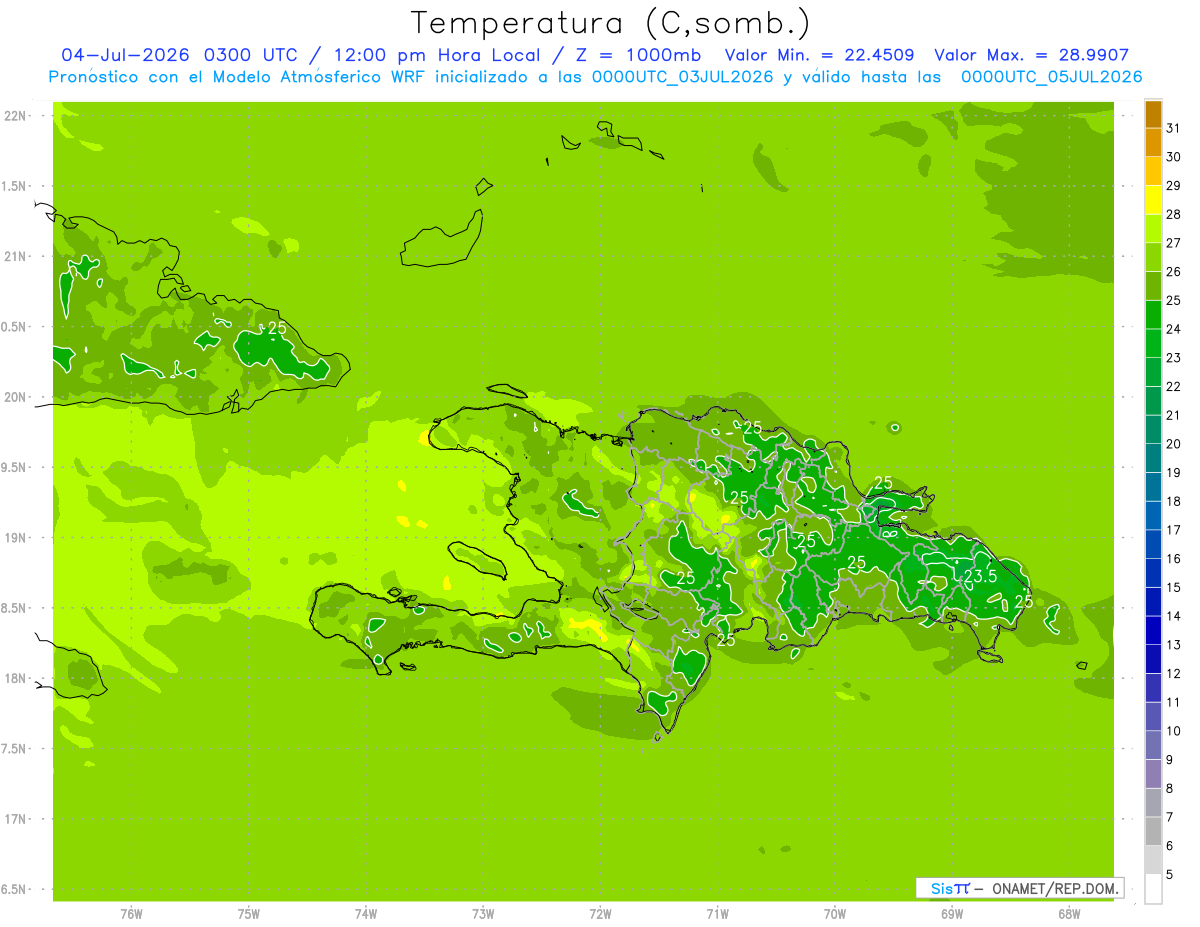Click the '18N' latitude axis label

[x=15, y=678]
